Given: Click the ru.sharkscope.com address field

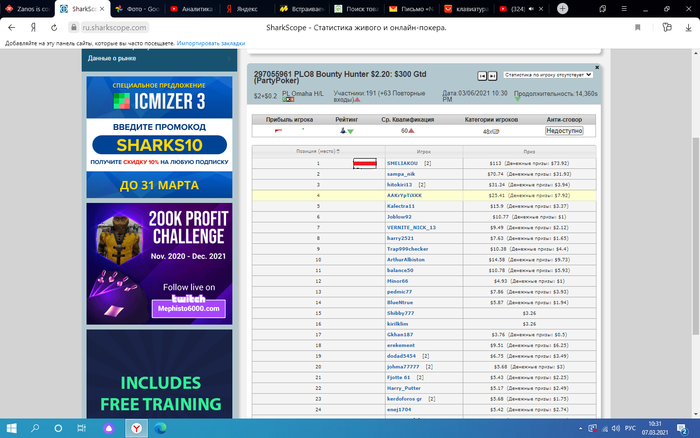Looking at the screenshot, I should point(114,28).
